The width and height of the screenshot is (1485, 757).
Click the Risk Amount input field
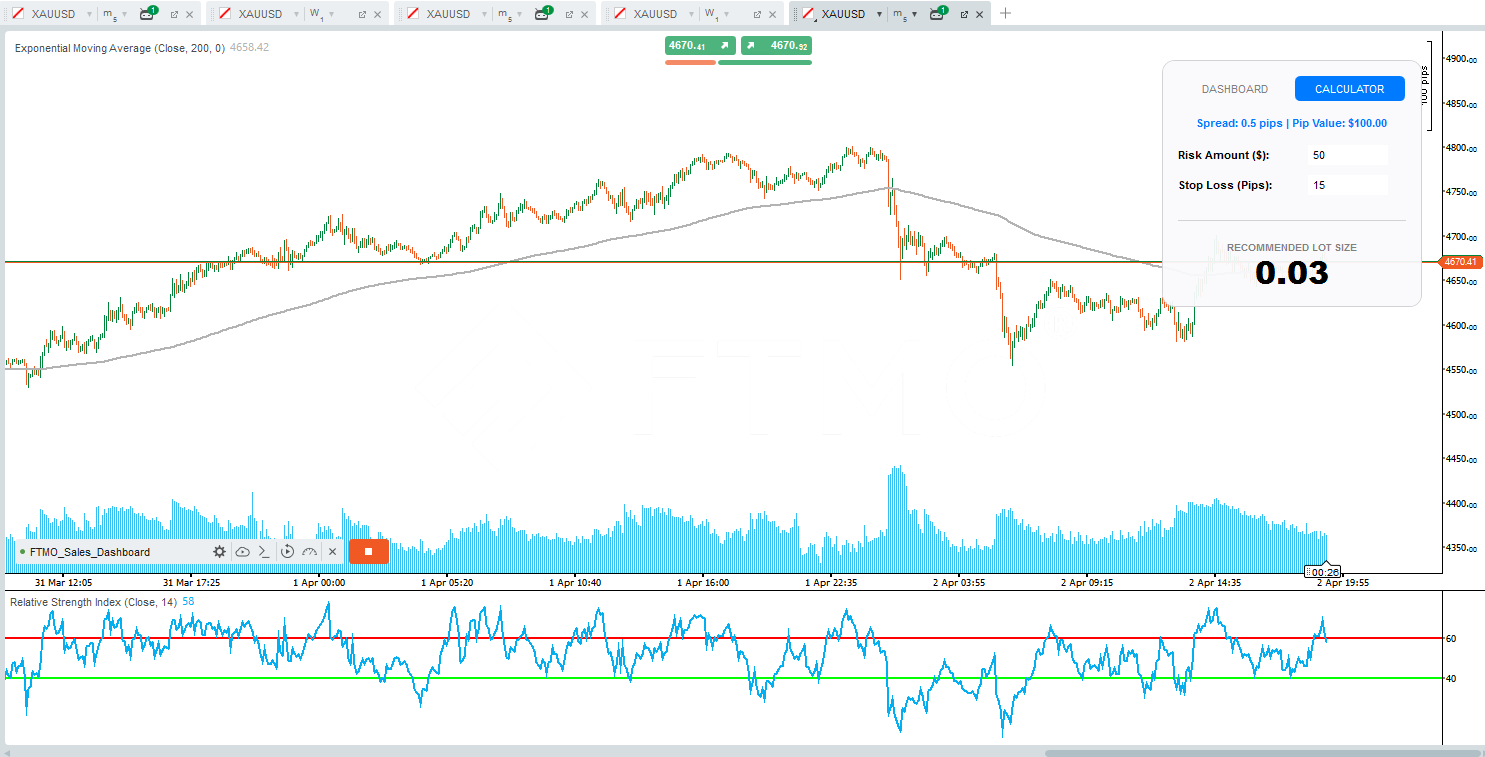[x=1348, y=155]
